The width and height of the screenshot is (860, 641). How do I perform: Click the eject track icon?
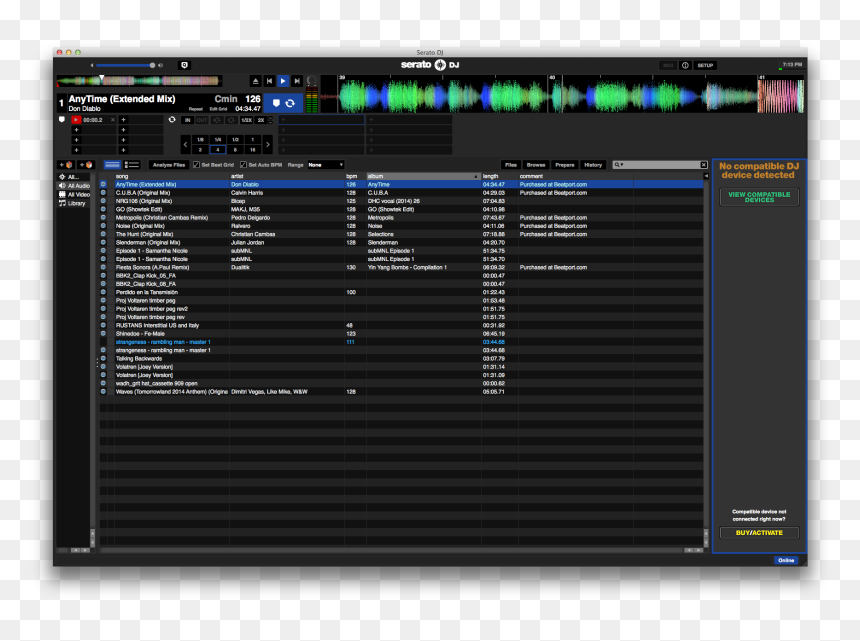[256, 81]
